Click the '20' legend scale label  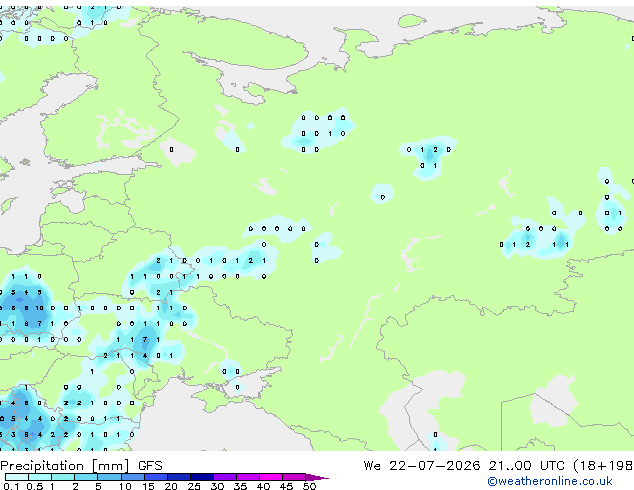[171, 486]
